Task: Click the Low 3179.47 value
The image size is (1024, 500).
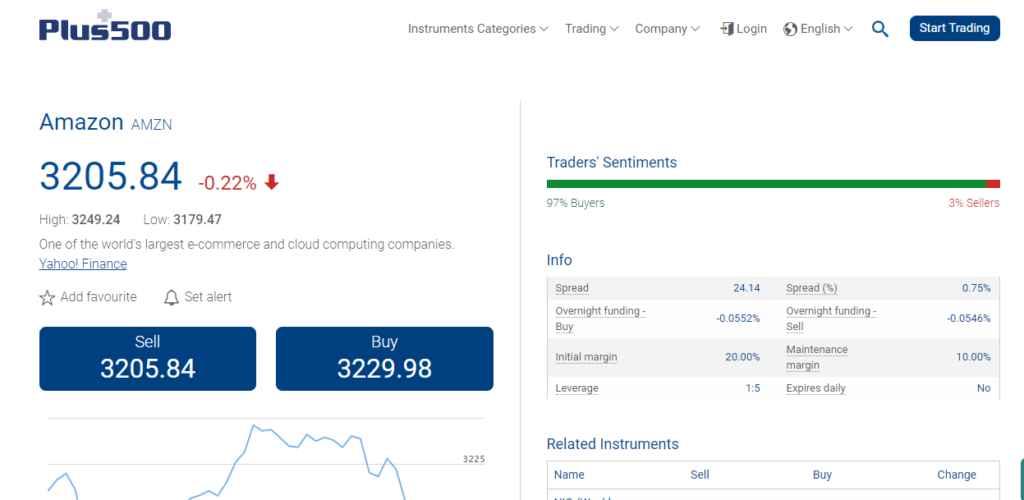Action: 197,219
